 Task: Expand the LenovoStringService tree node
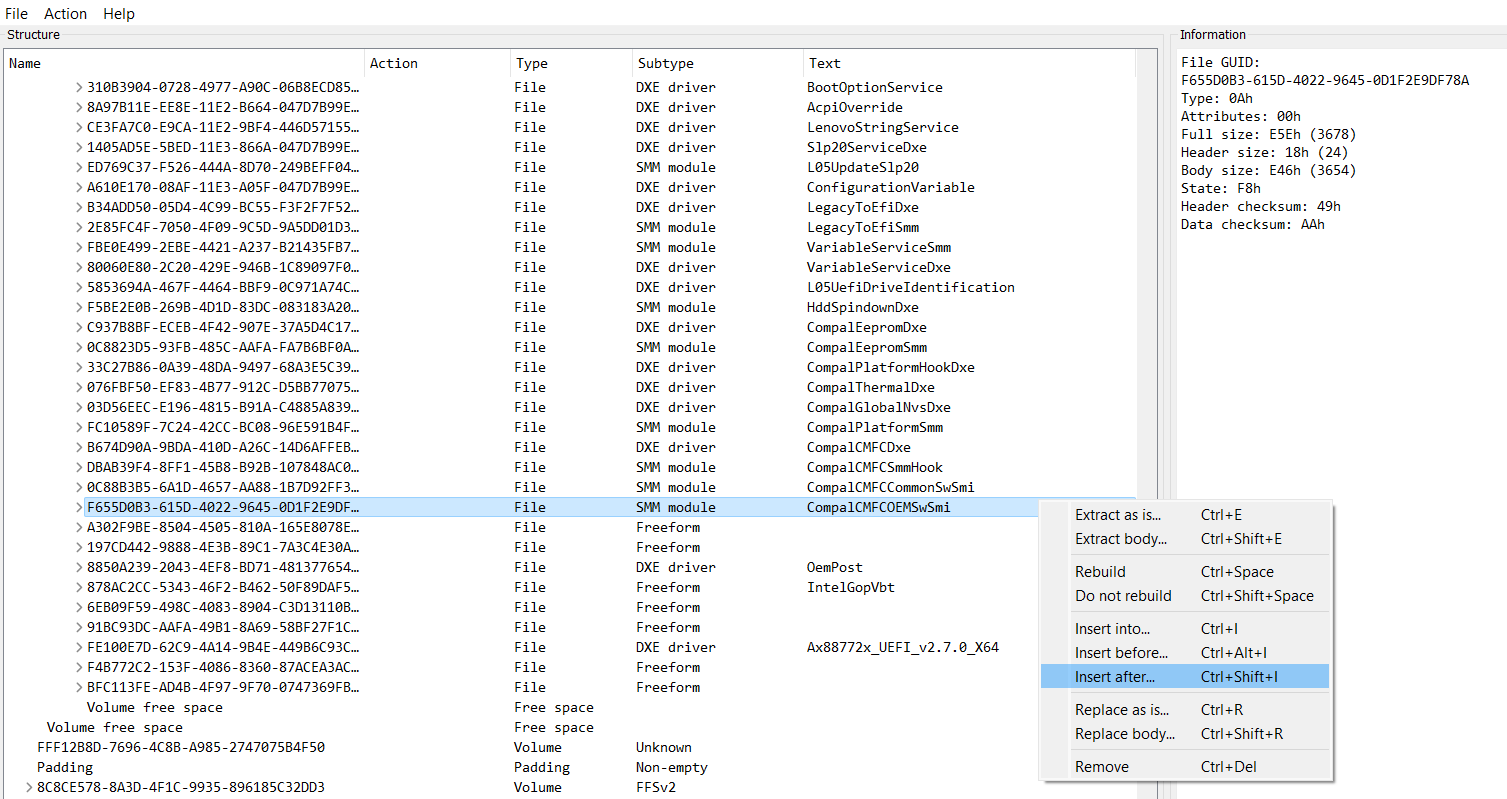pos(79,127)
